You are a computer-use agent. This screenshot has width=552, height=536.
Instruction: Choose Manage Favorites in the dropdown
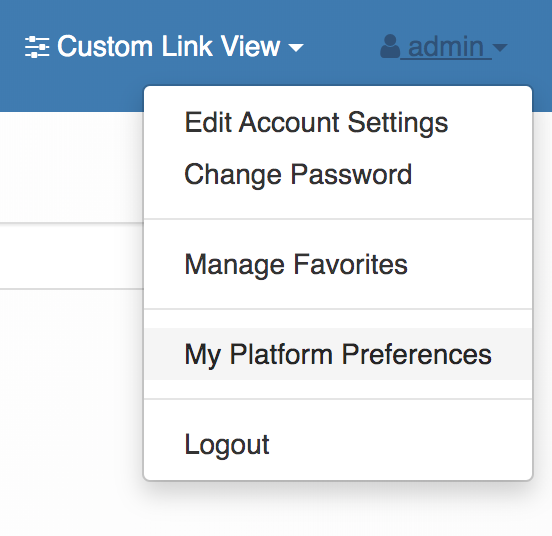(338, 264)
